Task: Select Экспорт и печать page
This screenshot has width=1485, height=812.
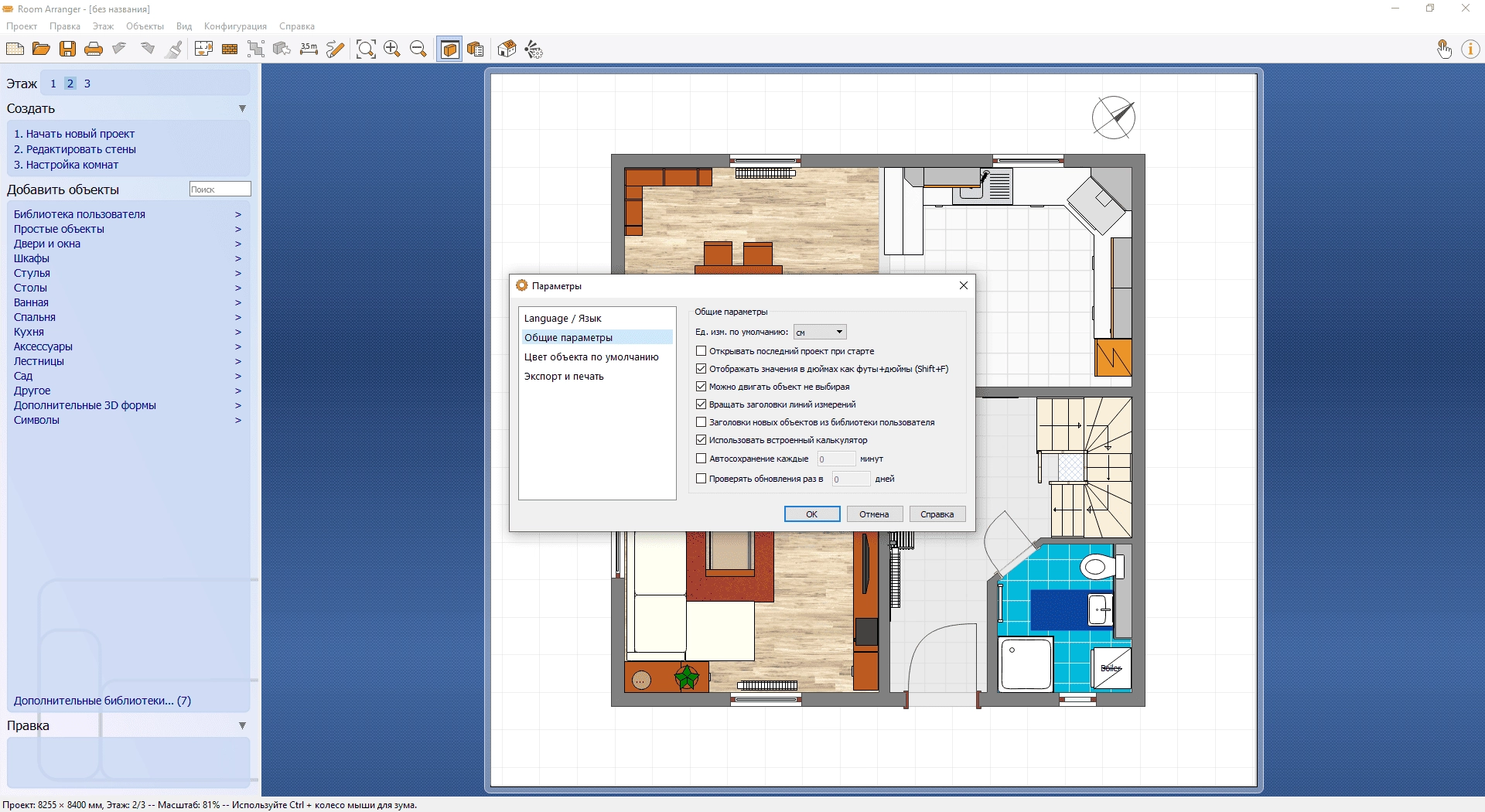Action: click(597, 376)
